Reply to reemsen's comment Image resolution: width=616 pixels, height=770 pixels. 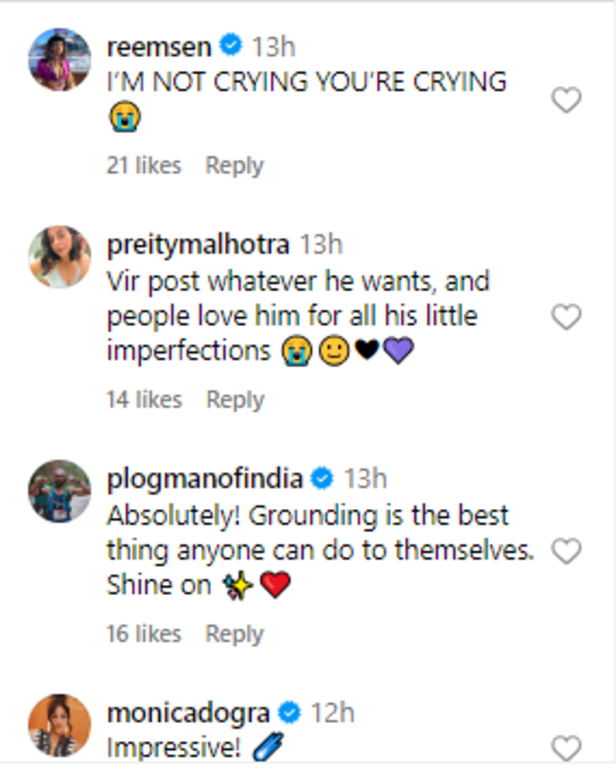click(234, 165)
